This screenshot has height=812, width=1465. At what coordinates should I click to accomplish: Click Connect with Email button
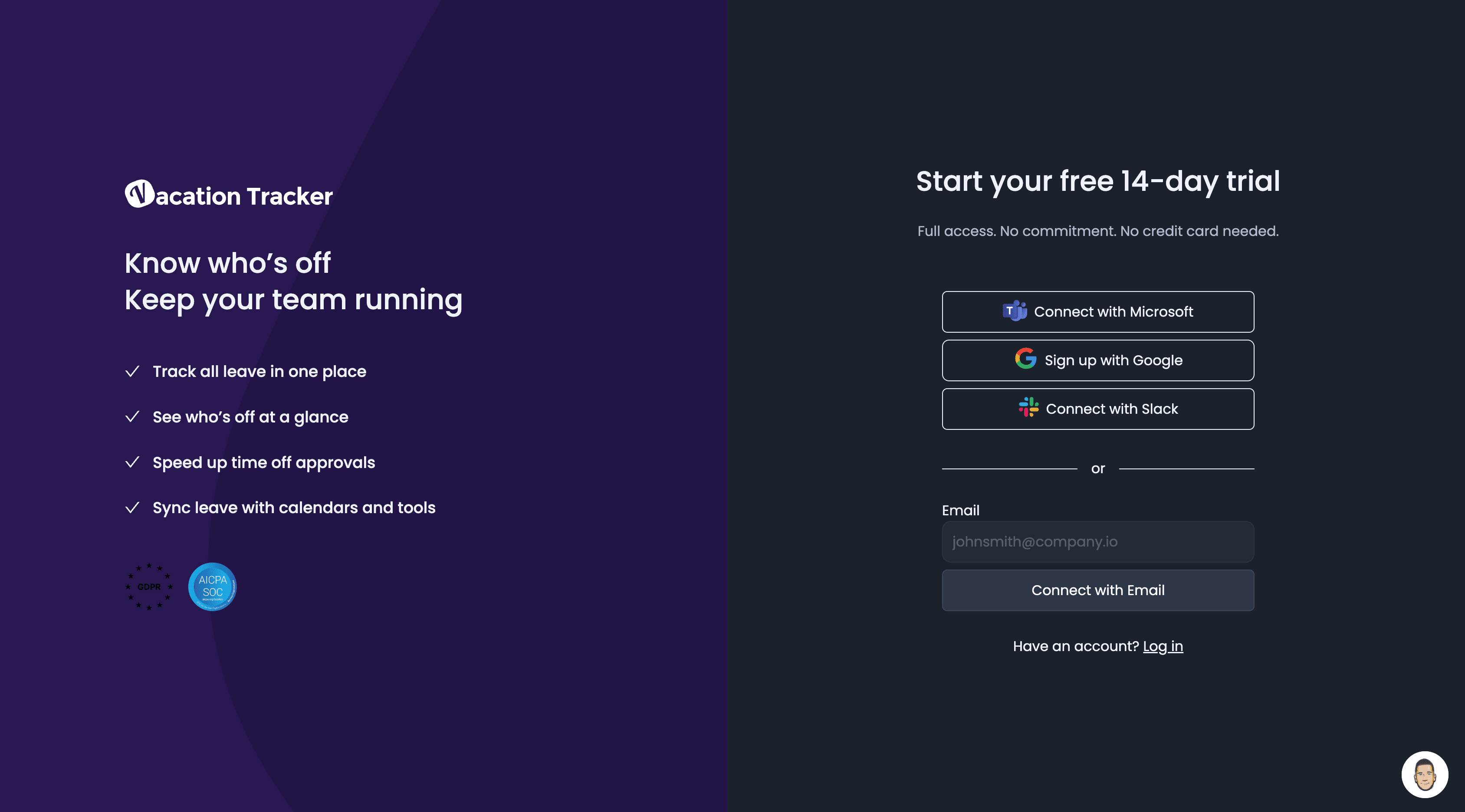(x=1097, y=590)
